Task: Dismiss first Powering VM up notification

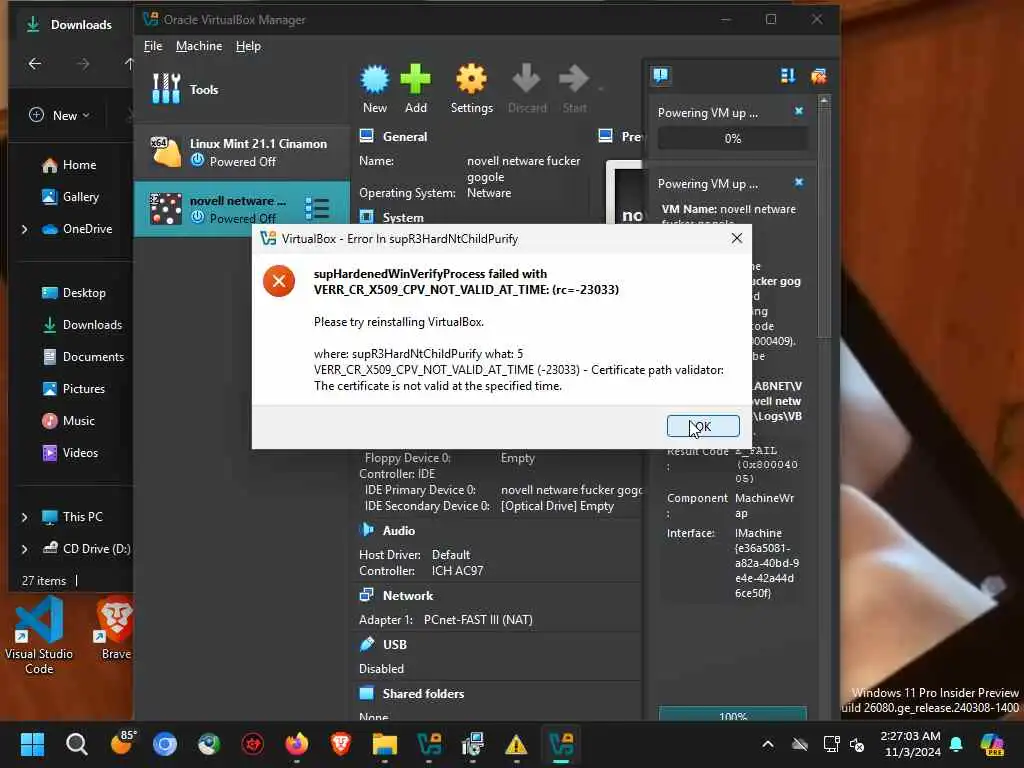Action: point(799,111)
